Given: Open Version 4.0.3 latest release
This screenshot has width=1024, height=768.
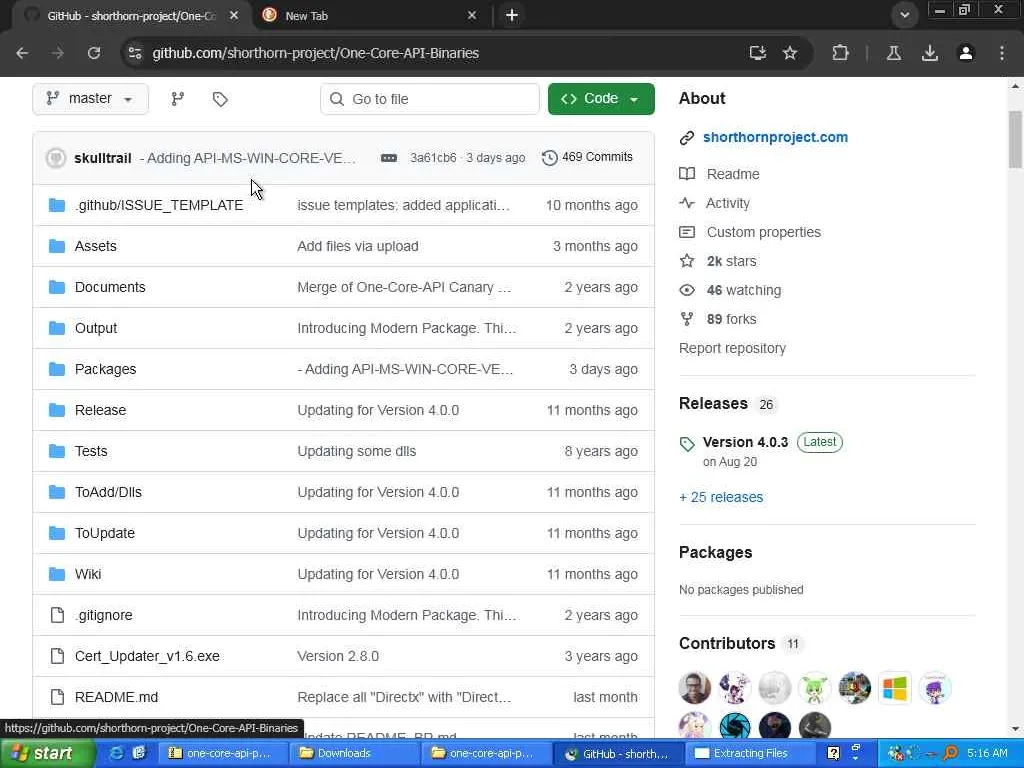Looking at the screenshot, I should point(745,442).
